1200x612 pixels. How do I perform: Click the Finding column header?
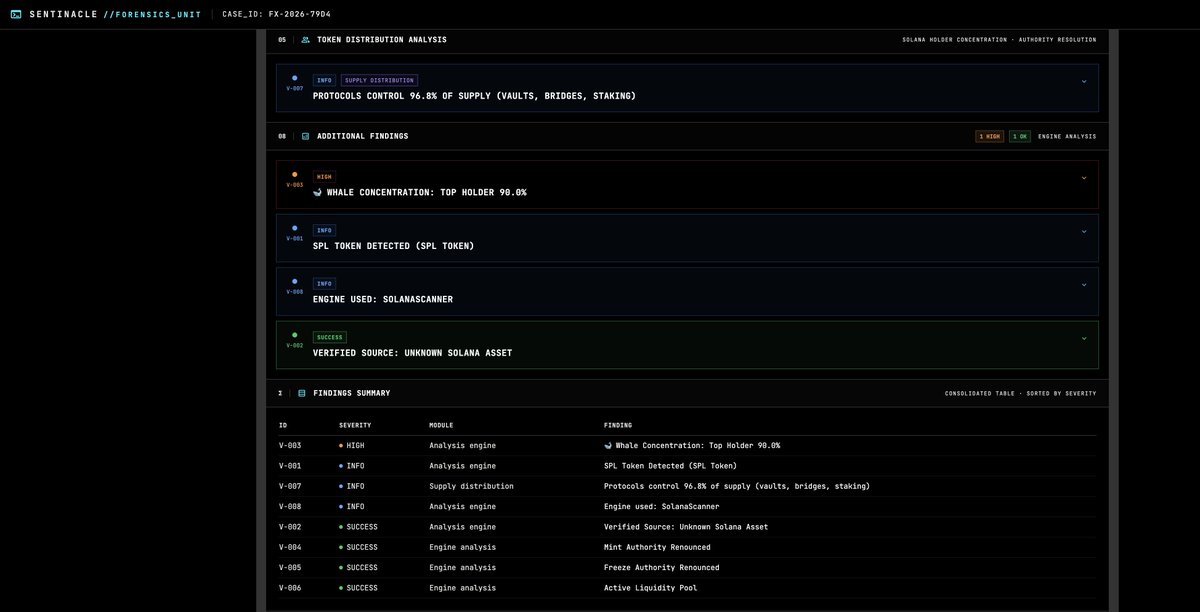point(618,425)
